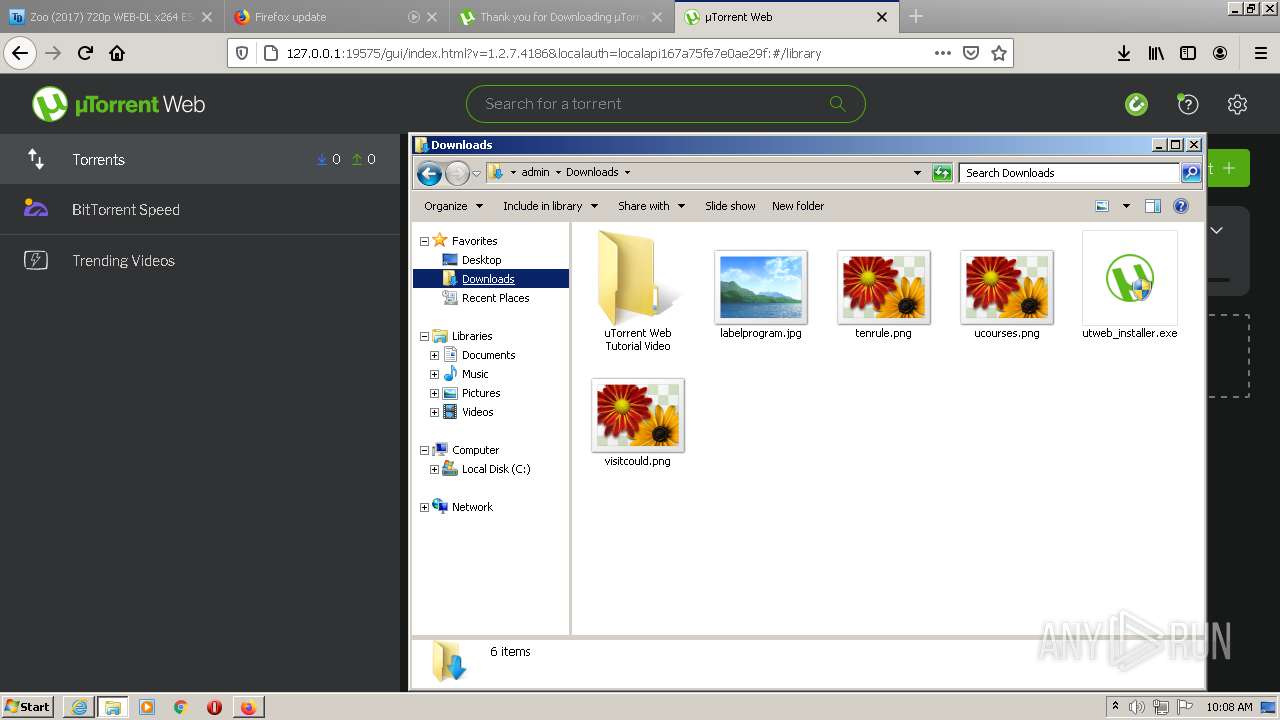Switch to the Firefox update tab
This screenshot has width=1280, height=720.
point(337,17)
